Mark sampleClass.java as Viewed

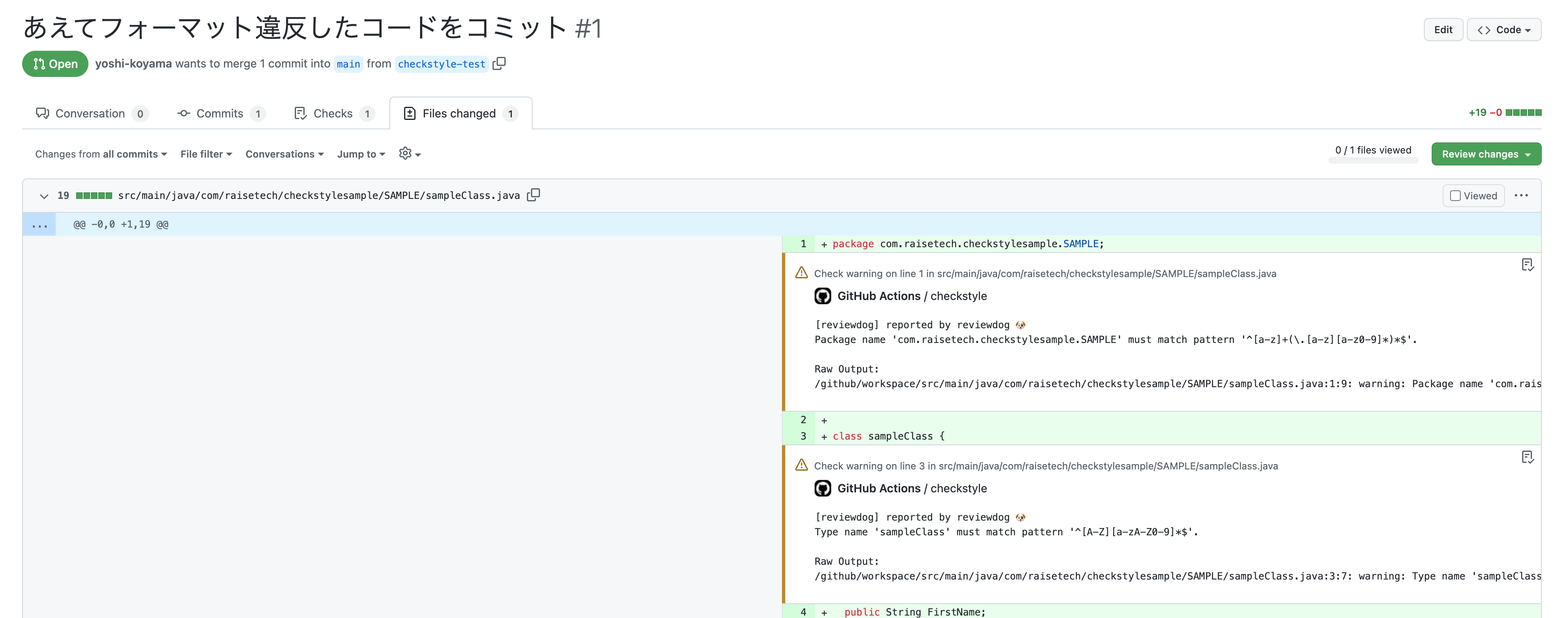pyautogui.click(x=1455, y=195)
